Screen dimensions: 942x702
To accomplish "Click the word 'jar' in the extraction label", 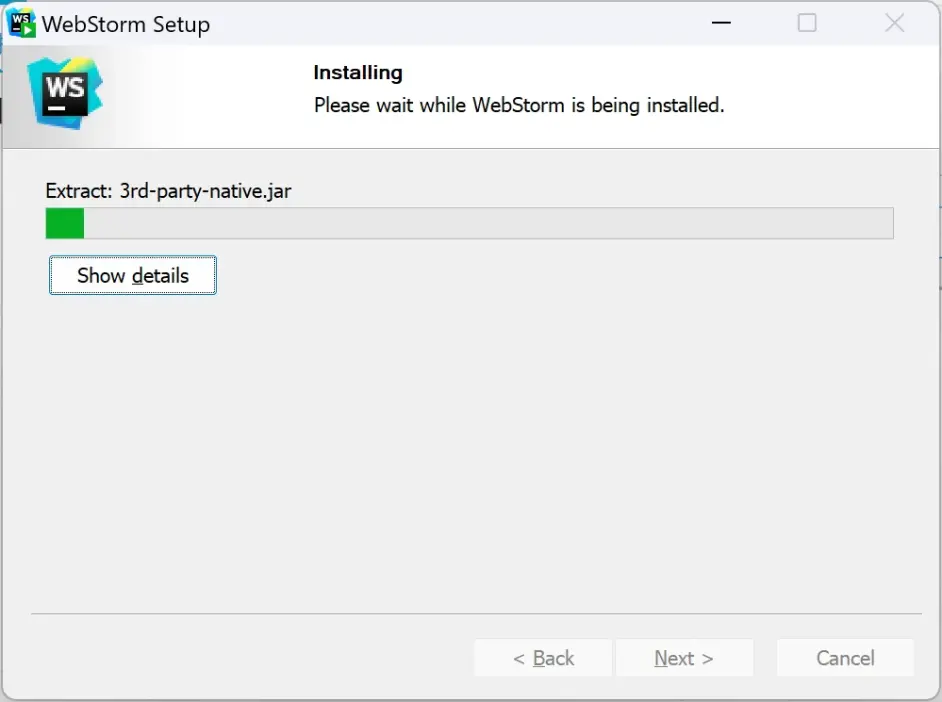I will [277, 190].
